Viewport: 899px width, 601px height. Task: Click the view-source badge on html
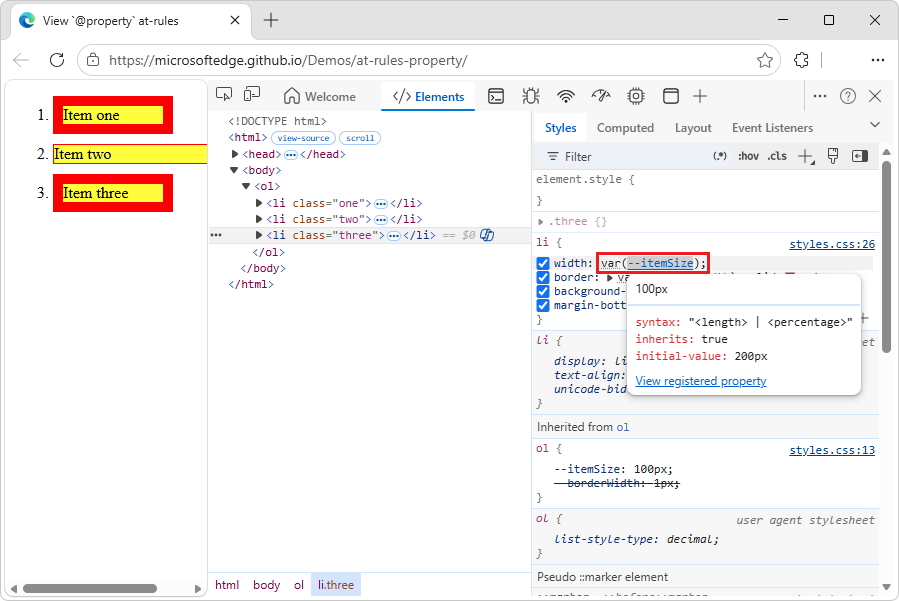click(x=303, y=138)
